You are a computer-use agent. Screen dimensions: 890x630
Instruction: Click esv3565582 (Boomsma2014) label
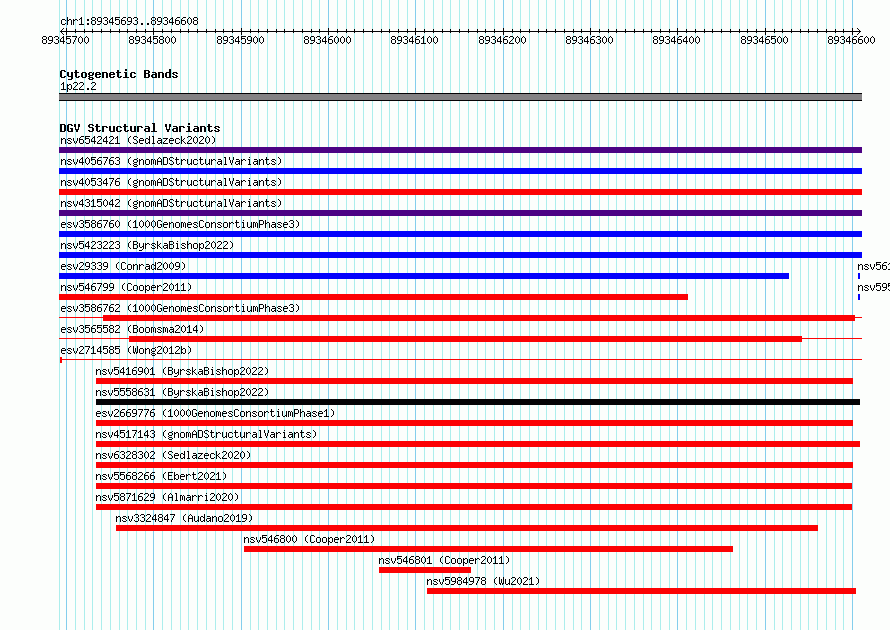coord(132,329)
